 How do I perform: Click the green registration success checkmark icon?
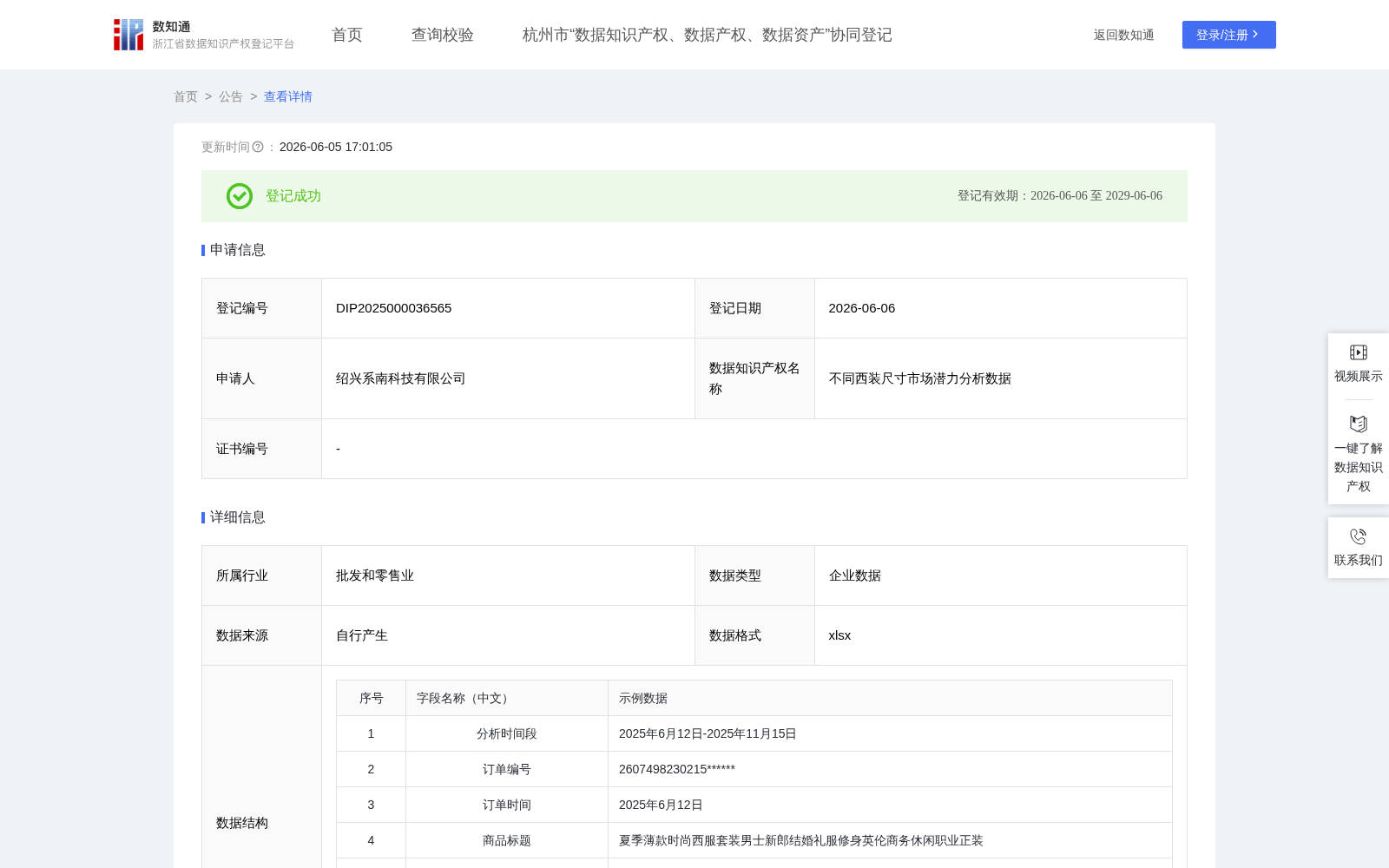point(240,196)
